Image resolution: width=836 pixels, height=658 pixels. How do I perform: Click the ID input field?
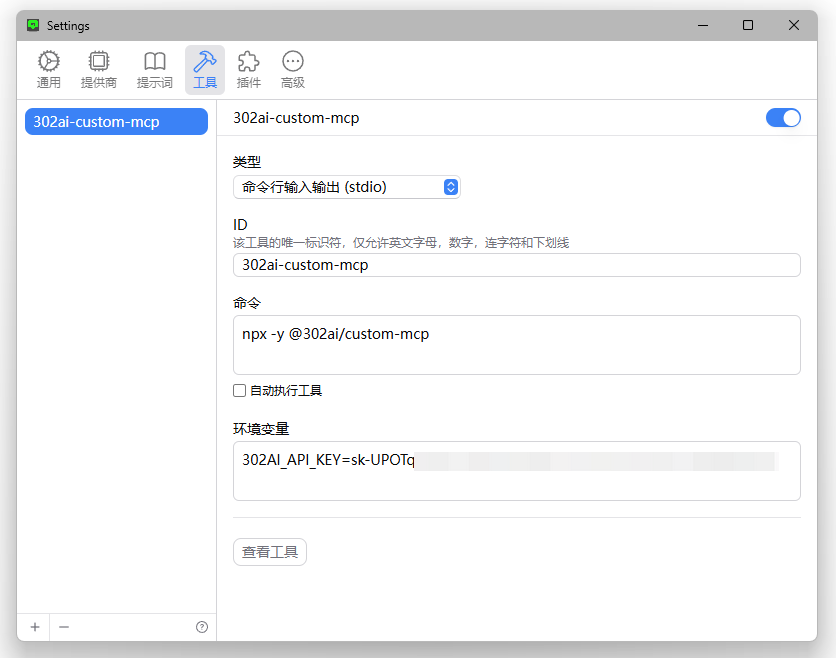[x=517, y=265]
